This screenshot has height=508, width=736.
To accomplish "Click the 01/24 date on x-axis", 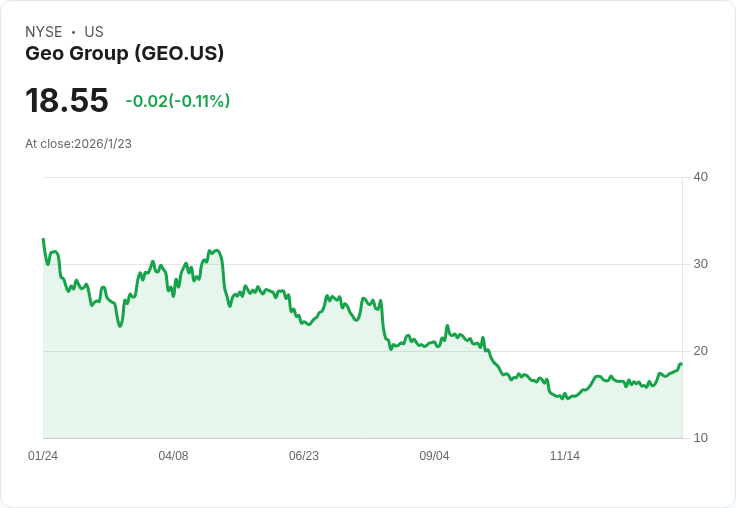I will point(43,456).
